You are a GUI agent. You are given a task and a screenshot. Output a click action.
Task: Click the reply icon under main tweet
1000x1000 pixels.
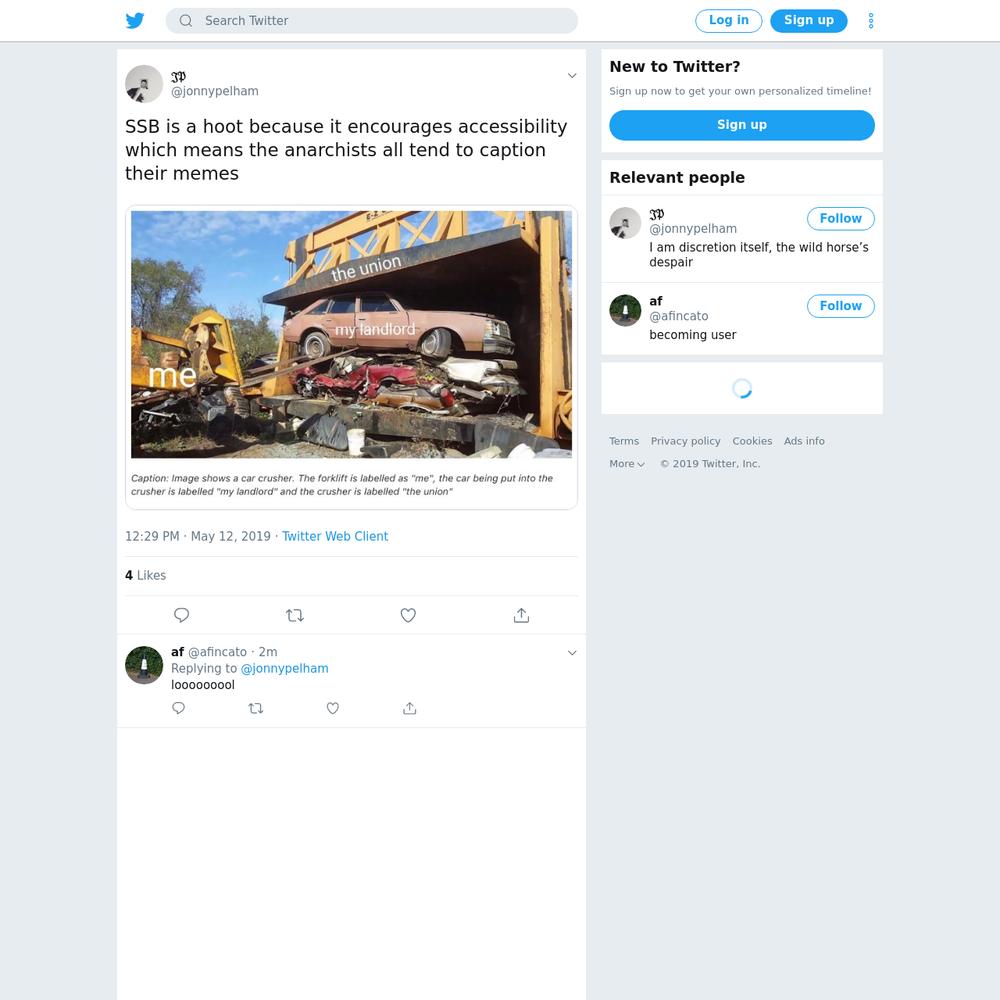[181, 615]
